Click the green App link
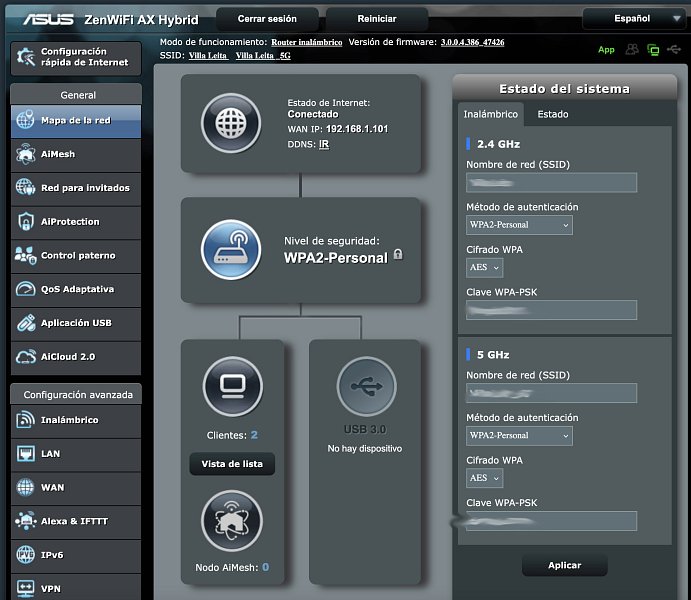Viewport: 691px width, 600px height. 606,50
